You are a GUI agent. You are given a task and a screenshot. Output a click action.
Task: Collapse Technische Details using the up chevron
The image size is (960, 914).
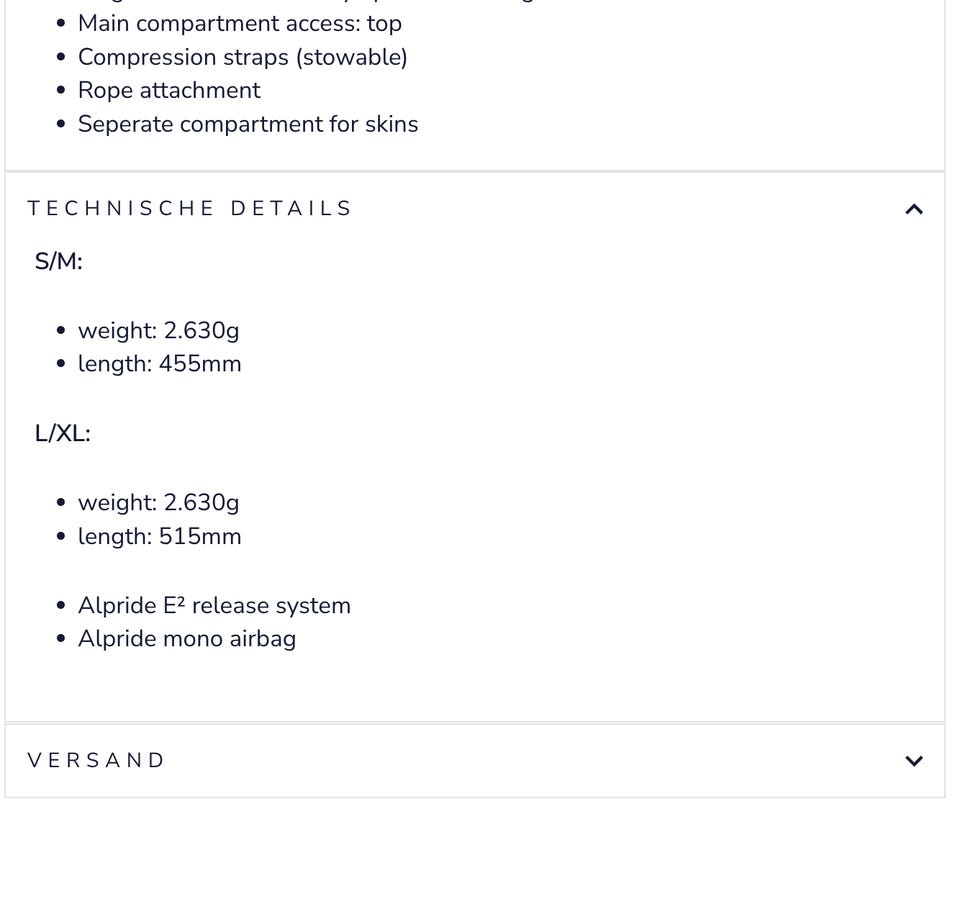coord(913,209)
